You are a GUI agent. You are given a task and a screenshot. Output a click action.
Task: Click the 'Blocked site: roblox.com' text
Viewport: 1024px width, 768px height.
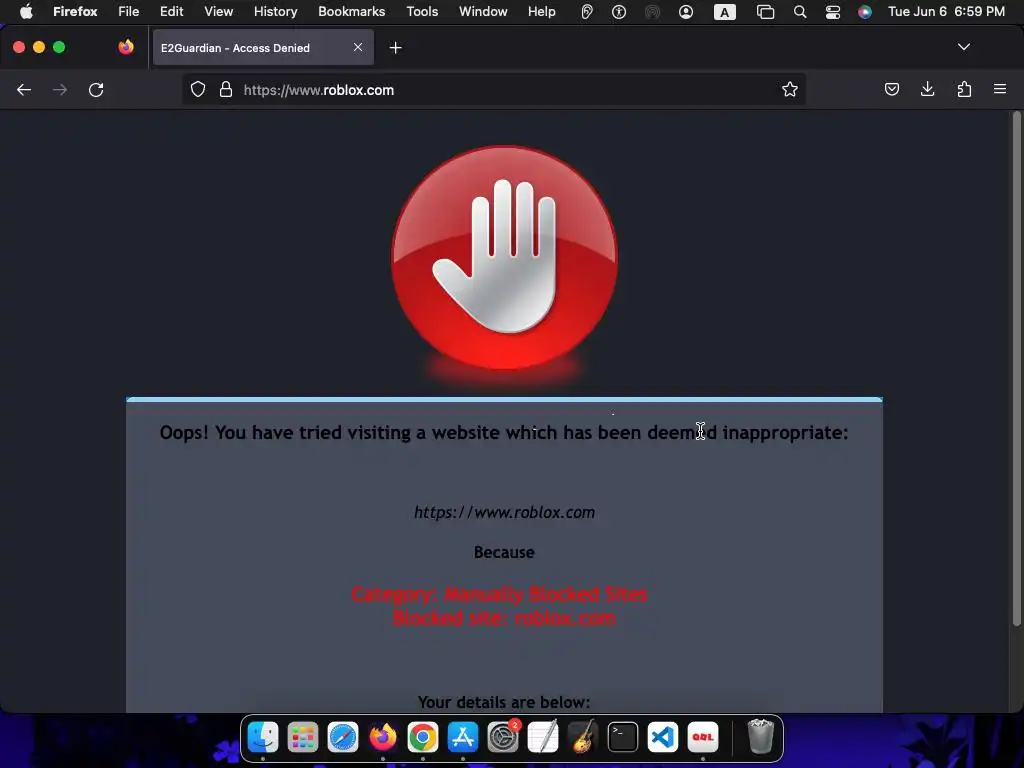[504, 618]
